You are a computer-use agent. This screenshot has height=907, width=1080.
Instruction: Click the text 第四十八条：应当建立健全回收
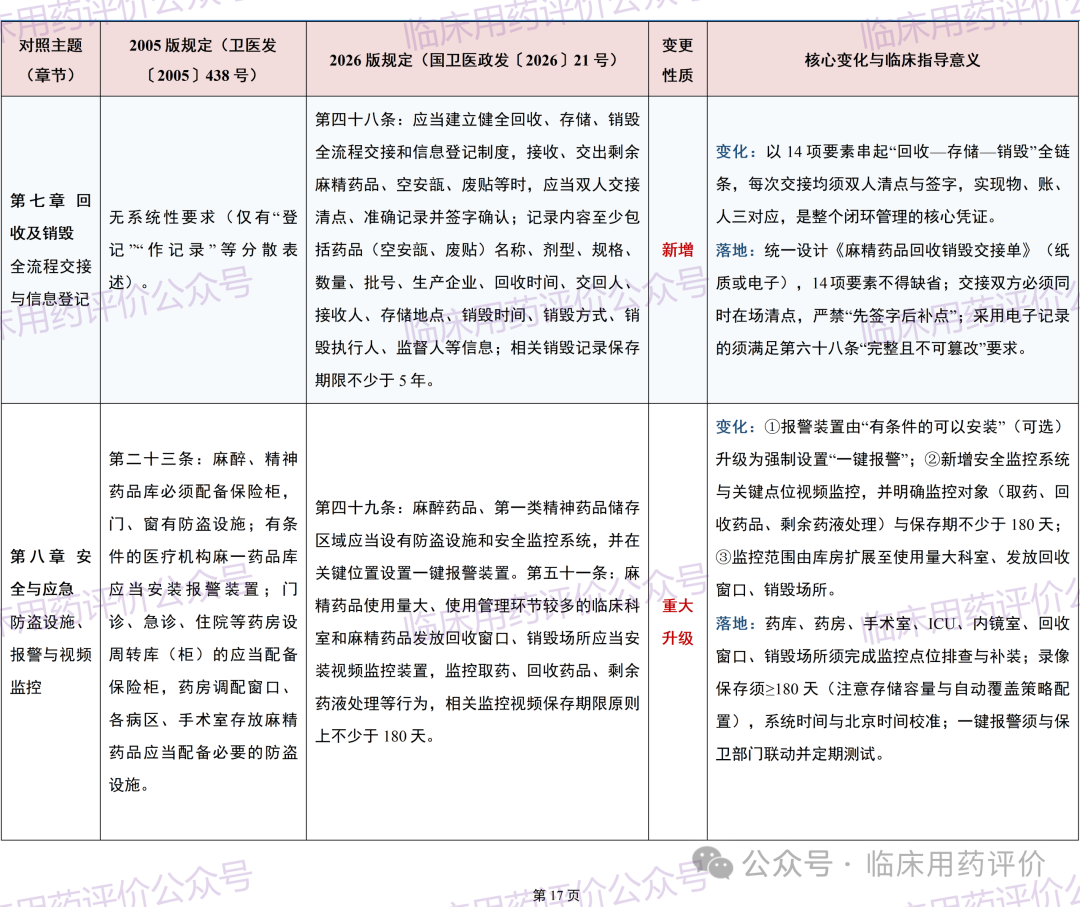tap(428, 119)
